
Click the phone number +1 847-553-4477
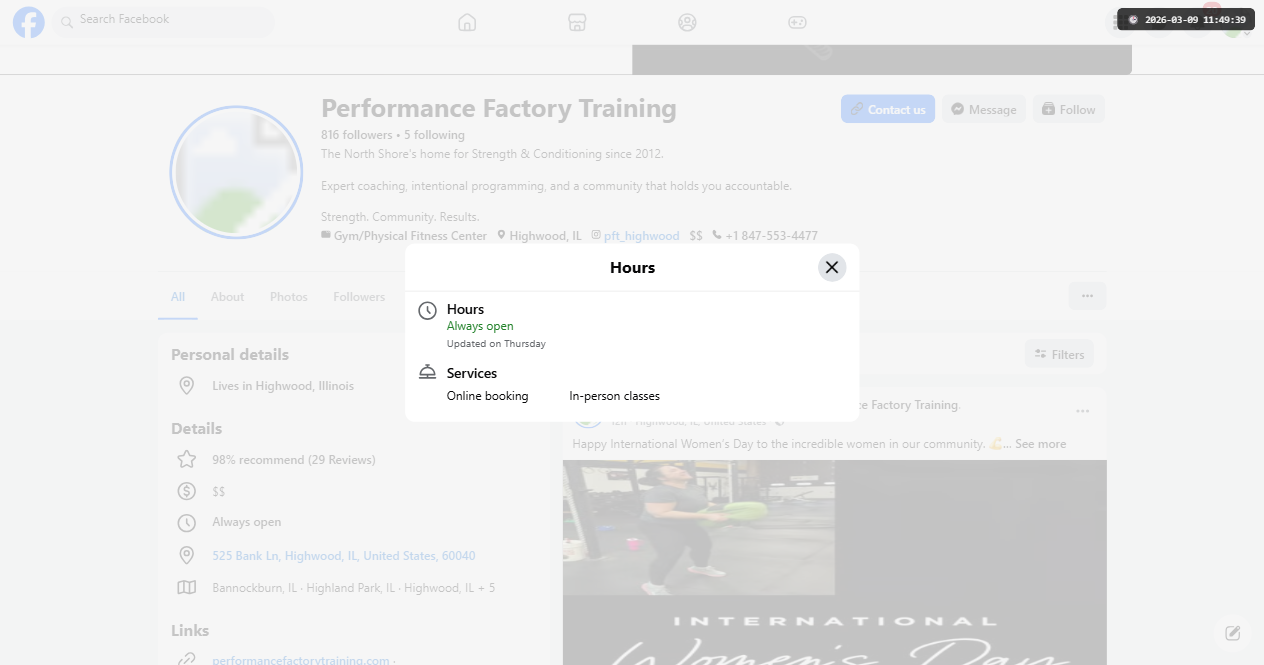[772, 236]
